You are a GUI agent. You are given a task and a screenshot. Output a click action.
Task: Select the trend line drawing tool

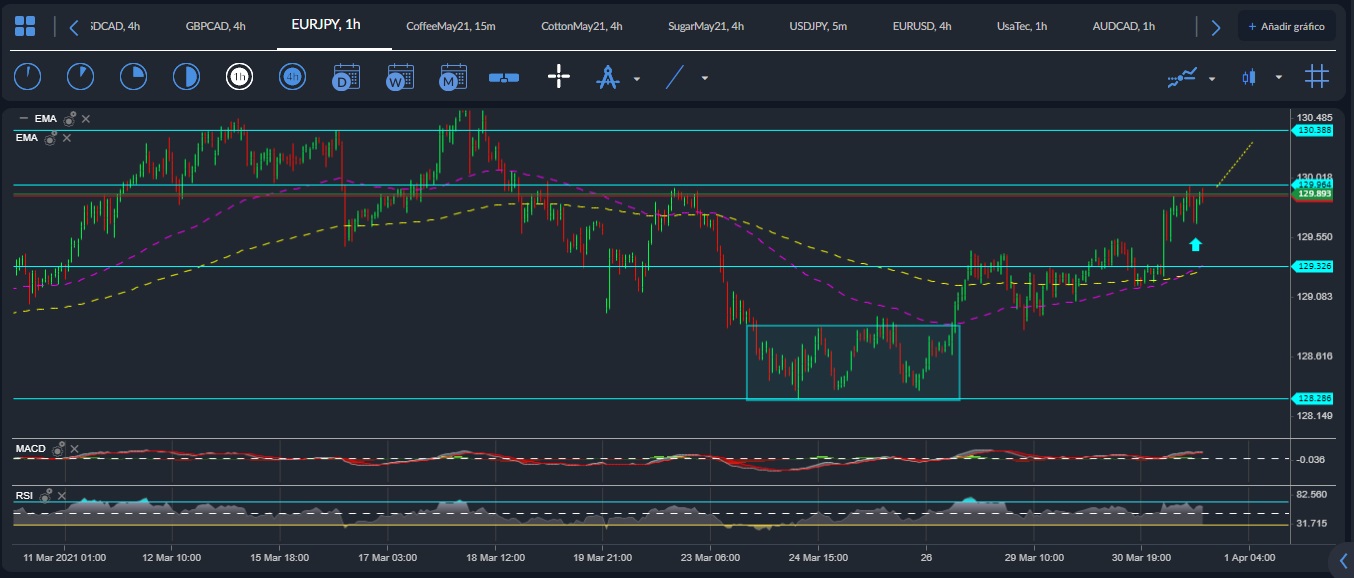click(x=677, y=76)
